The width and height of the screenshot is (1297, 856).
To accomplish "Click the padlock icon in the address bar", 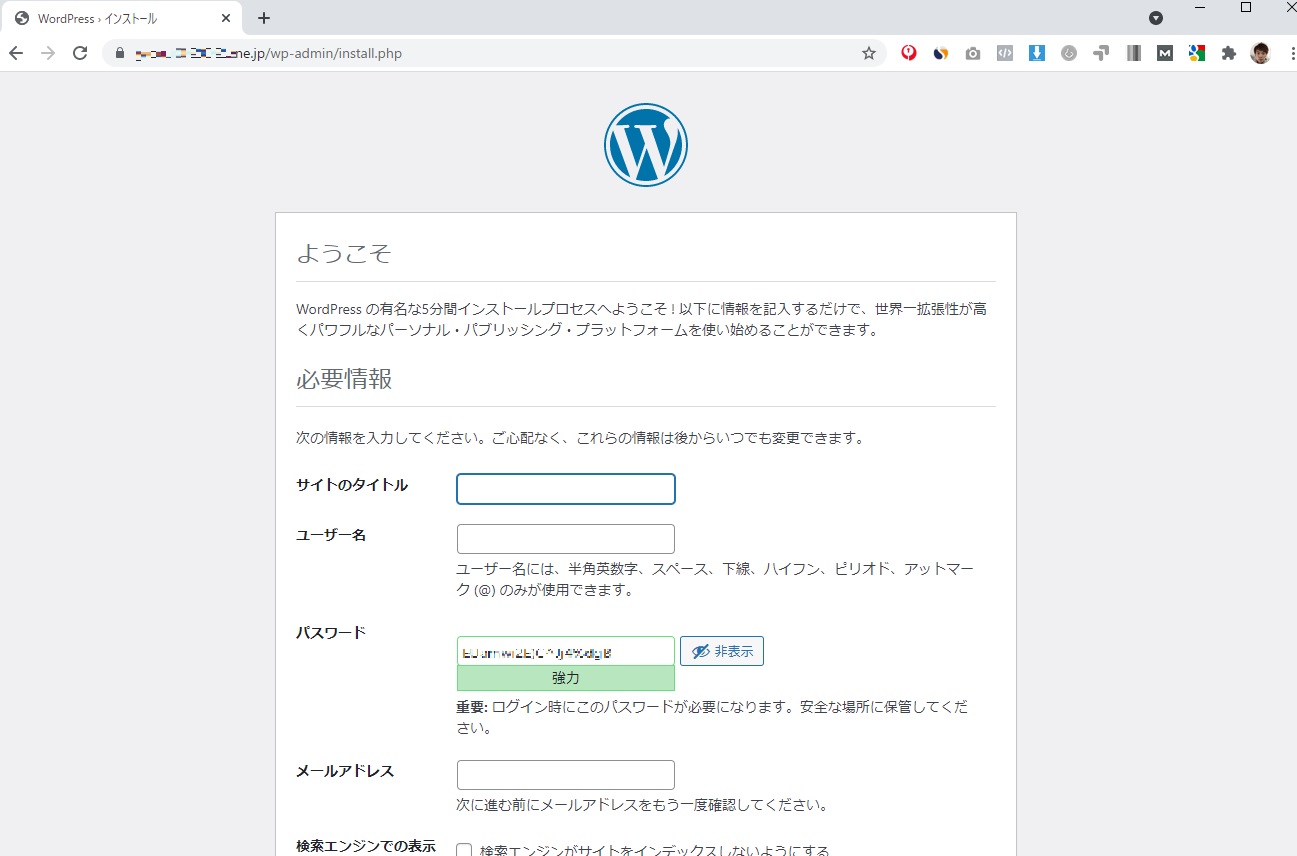I will click(120, 53).
